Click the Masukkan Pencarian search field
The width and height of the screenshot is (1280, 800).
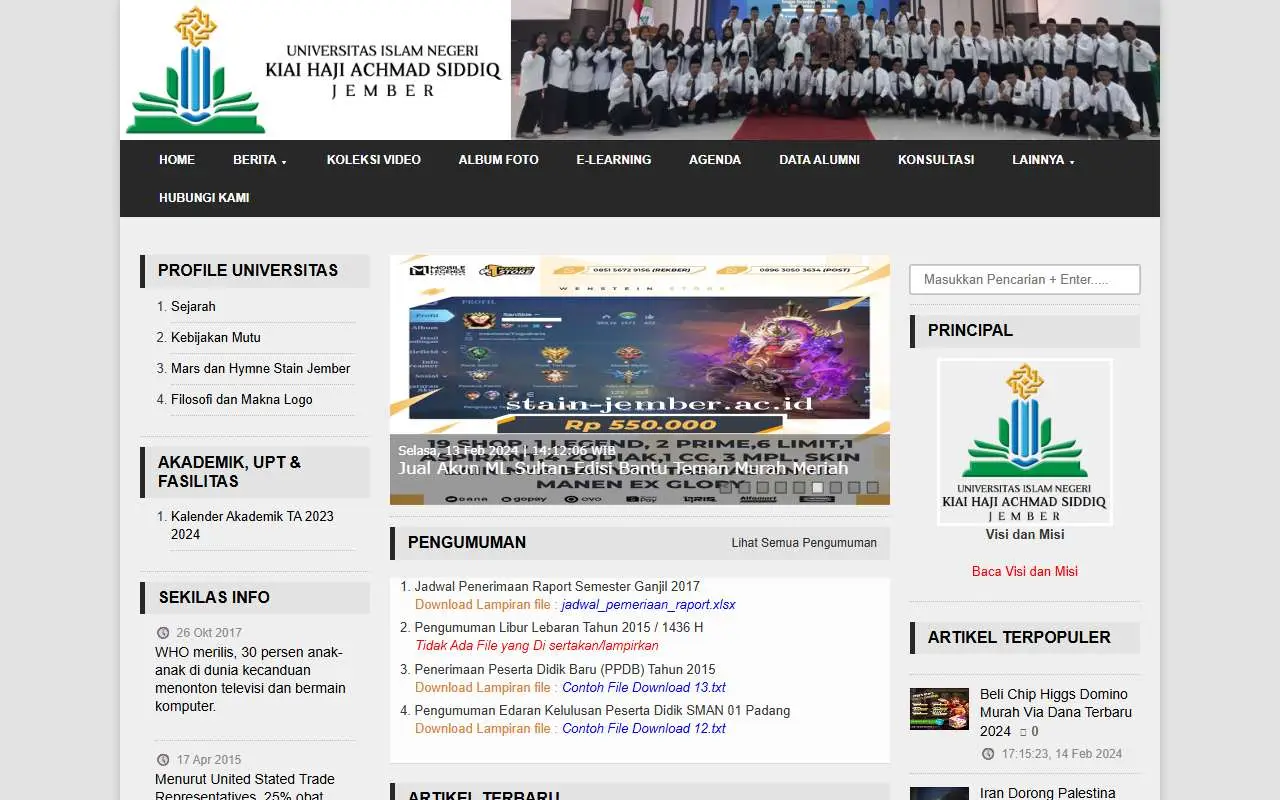point(1025,280)
